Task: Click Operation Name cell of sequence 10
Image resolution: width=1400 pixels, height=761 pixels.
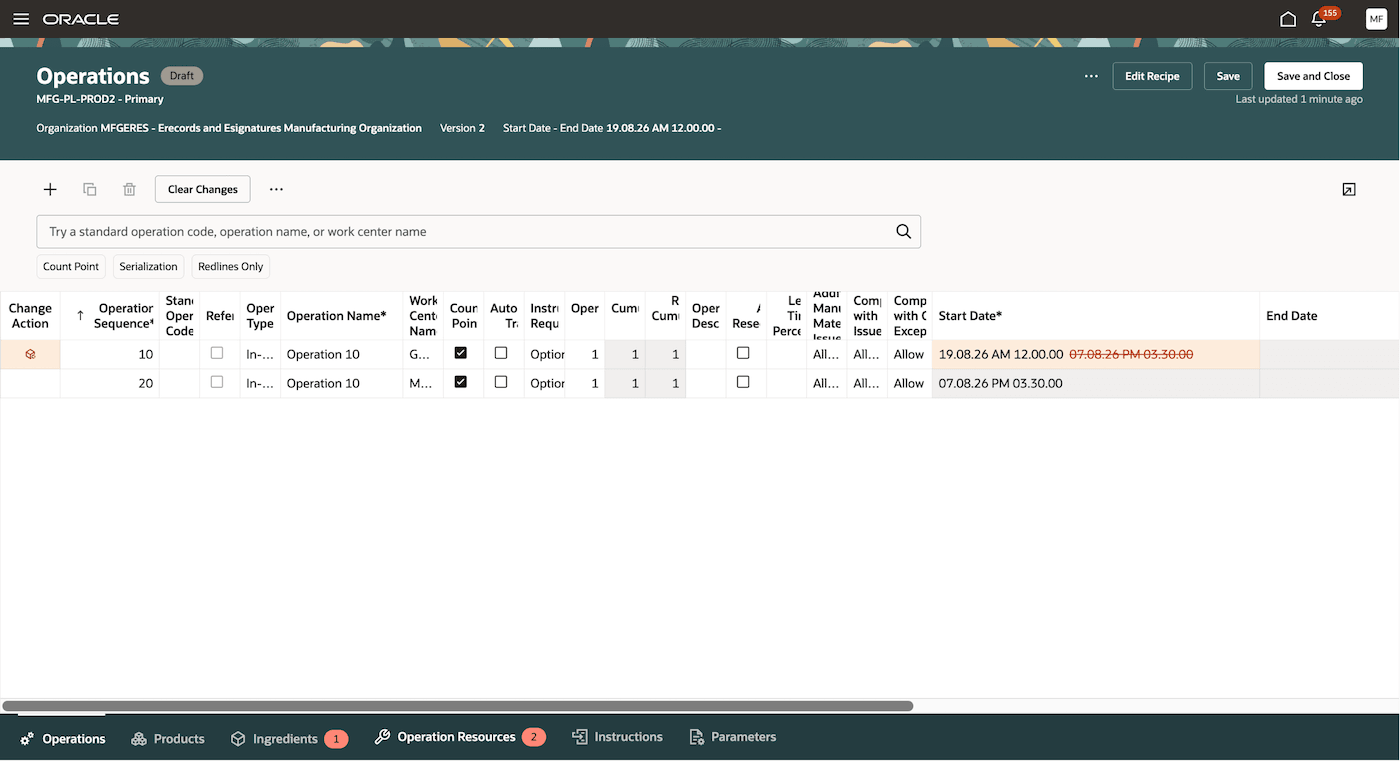Action: (x=342, y=354)
